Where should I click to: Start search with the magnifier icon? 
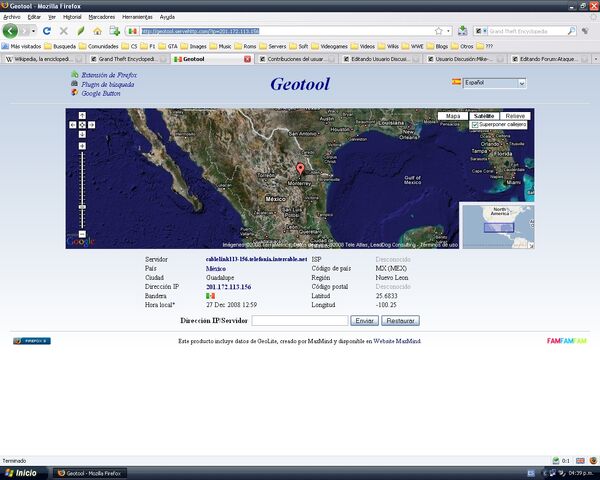(571, 31)
